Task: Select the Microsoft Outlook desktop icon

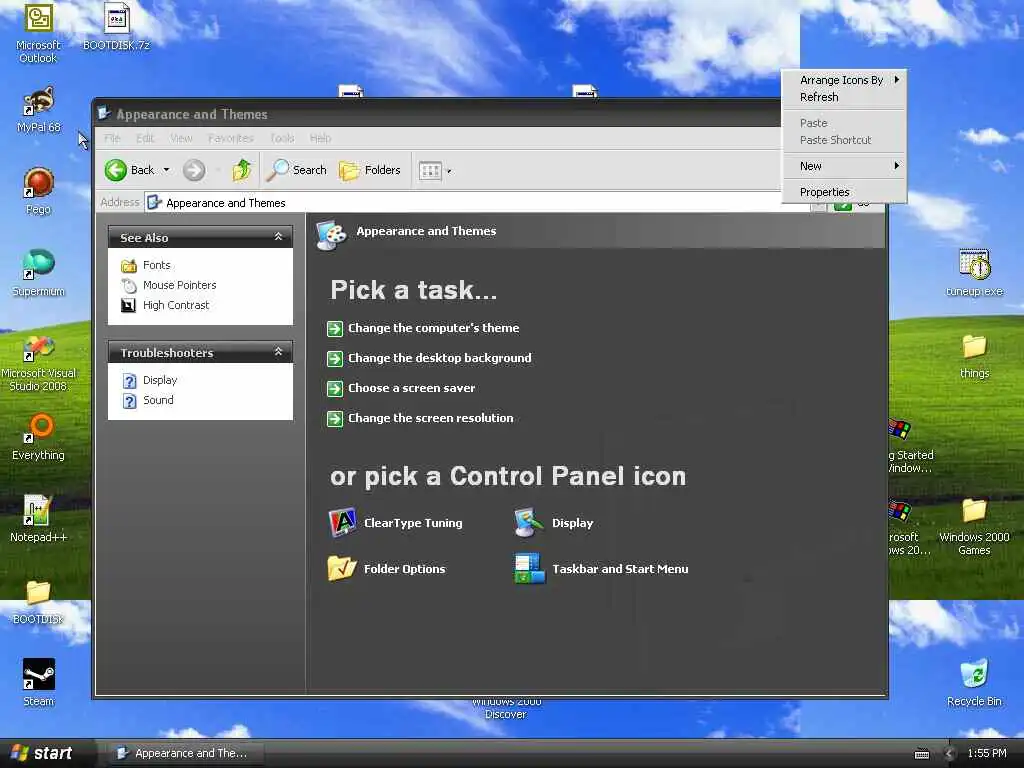Action: 38,33
